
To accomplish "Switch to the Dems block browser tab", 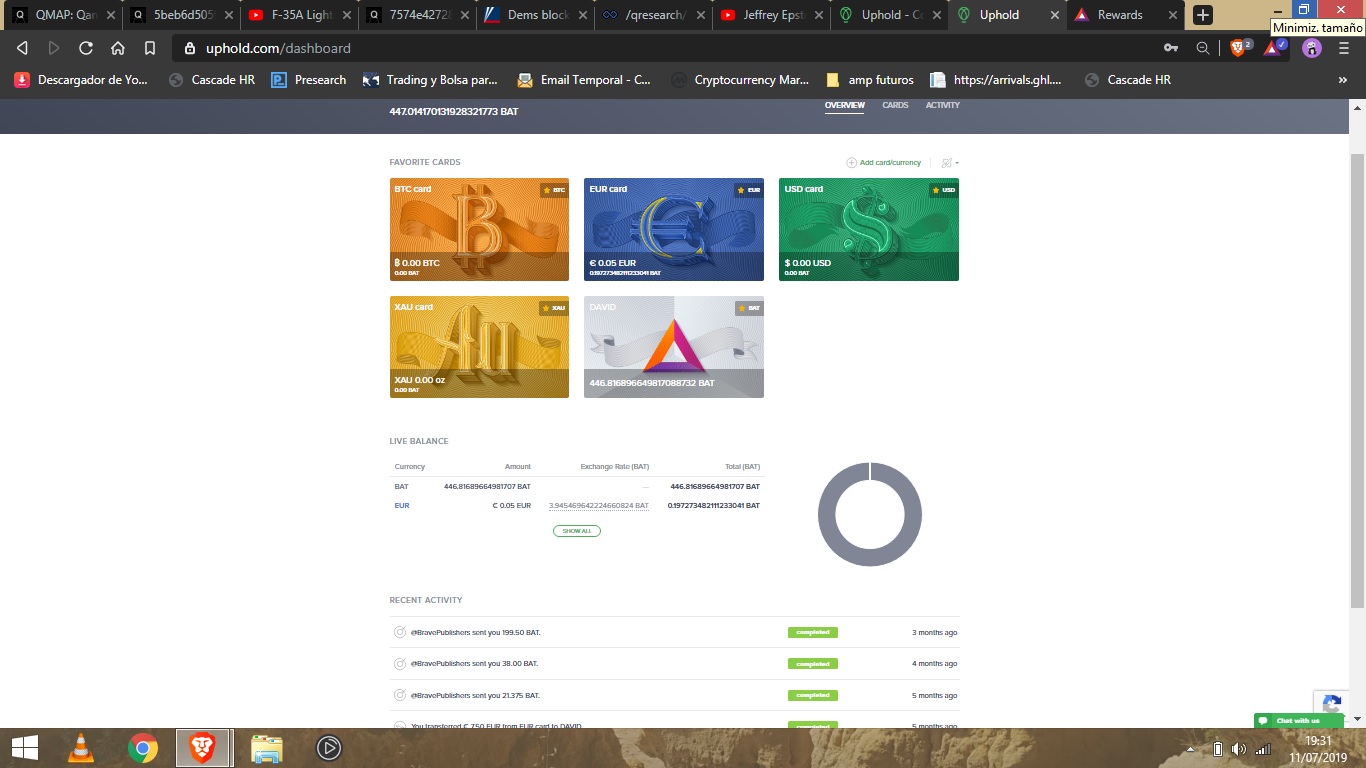I will [534, 15].
